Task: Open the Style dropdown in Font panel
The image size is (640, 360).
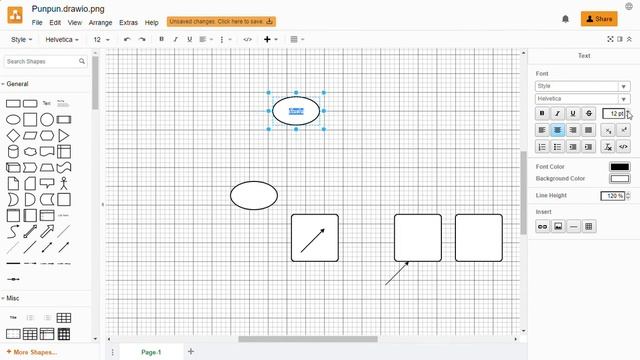Action: click(582, 86)
